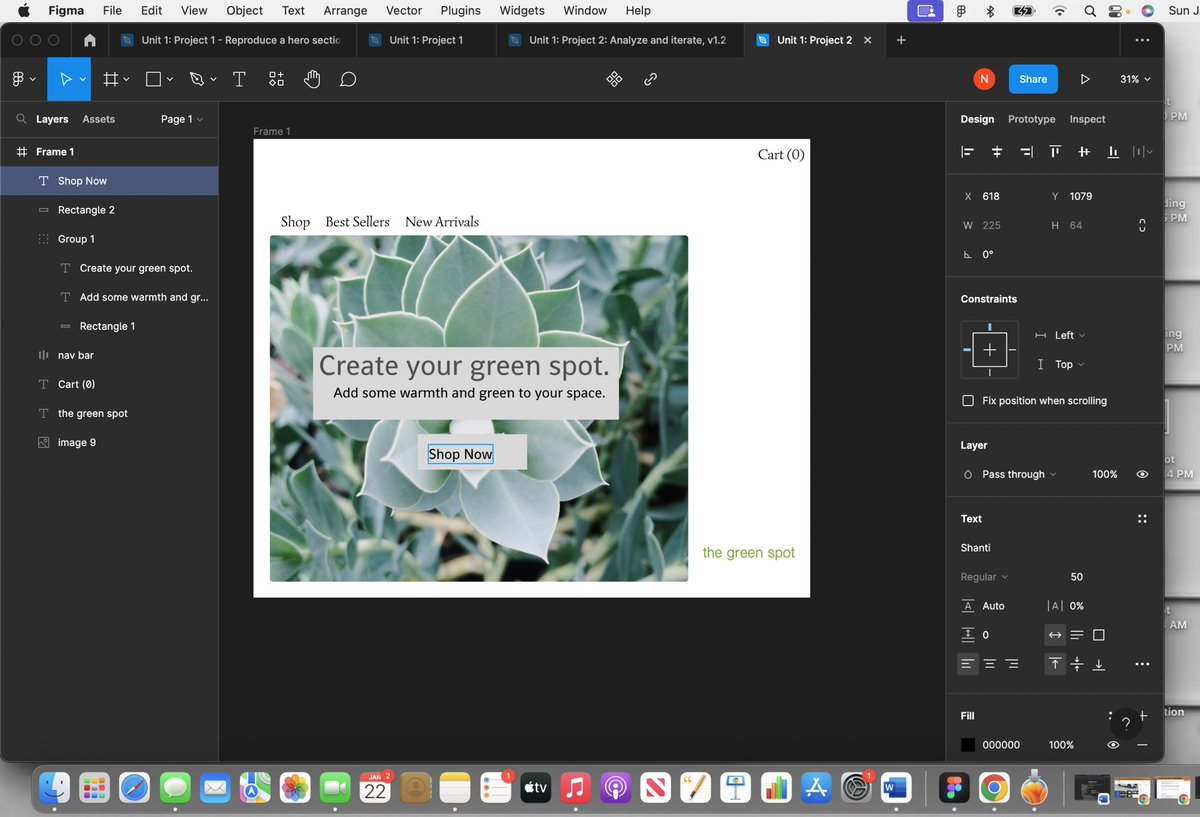Screen dimensions: 1200x817
Task: Click the Create link icon
Action: click(650, 79)
